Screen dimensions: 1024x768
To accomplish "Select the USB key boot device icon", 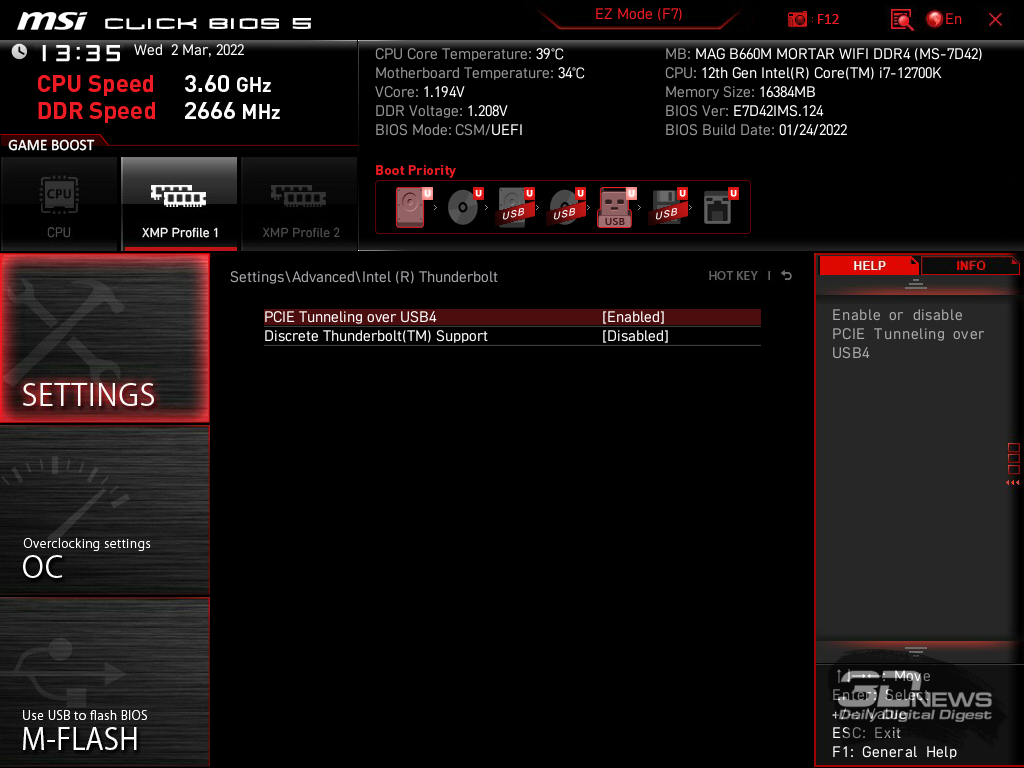I will pyautogui.click(x=616, y=207).
